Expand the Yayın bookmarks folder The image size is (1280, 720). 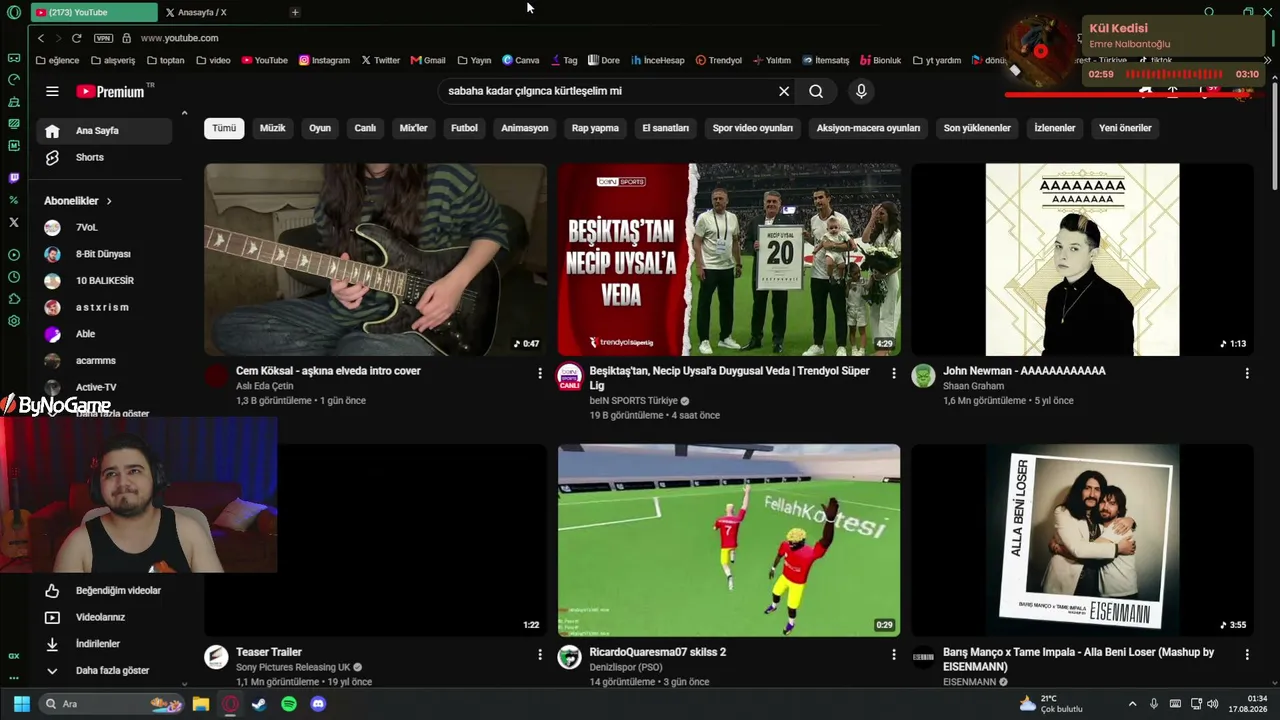pos(474,60)
